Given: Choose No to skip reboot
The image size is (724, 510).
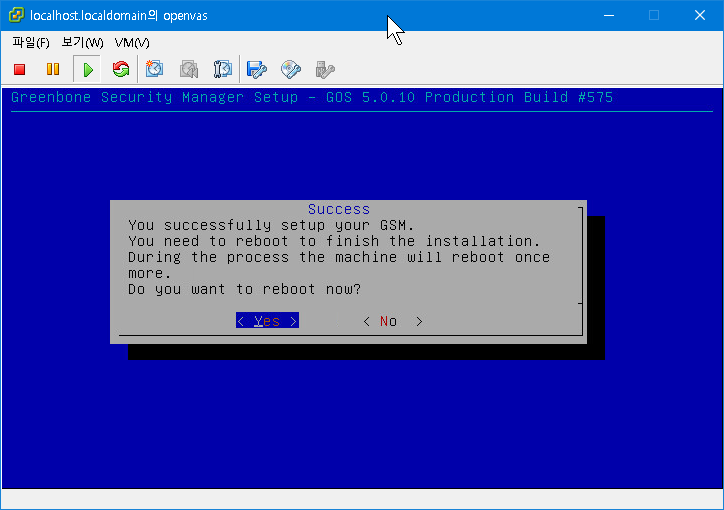Looking at the screenshot, I should [x=392, y=321].
